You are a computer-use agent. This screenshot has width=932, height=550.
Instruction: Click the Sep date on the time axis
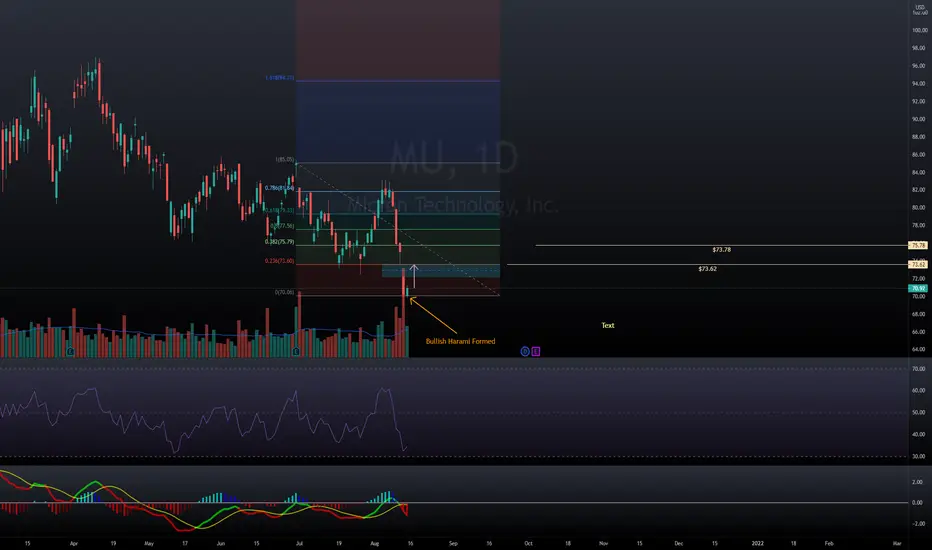click(453, 543)
